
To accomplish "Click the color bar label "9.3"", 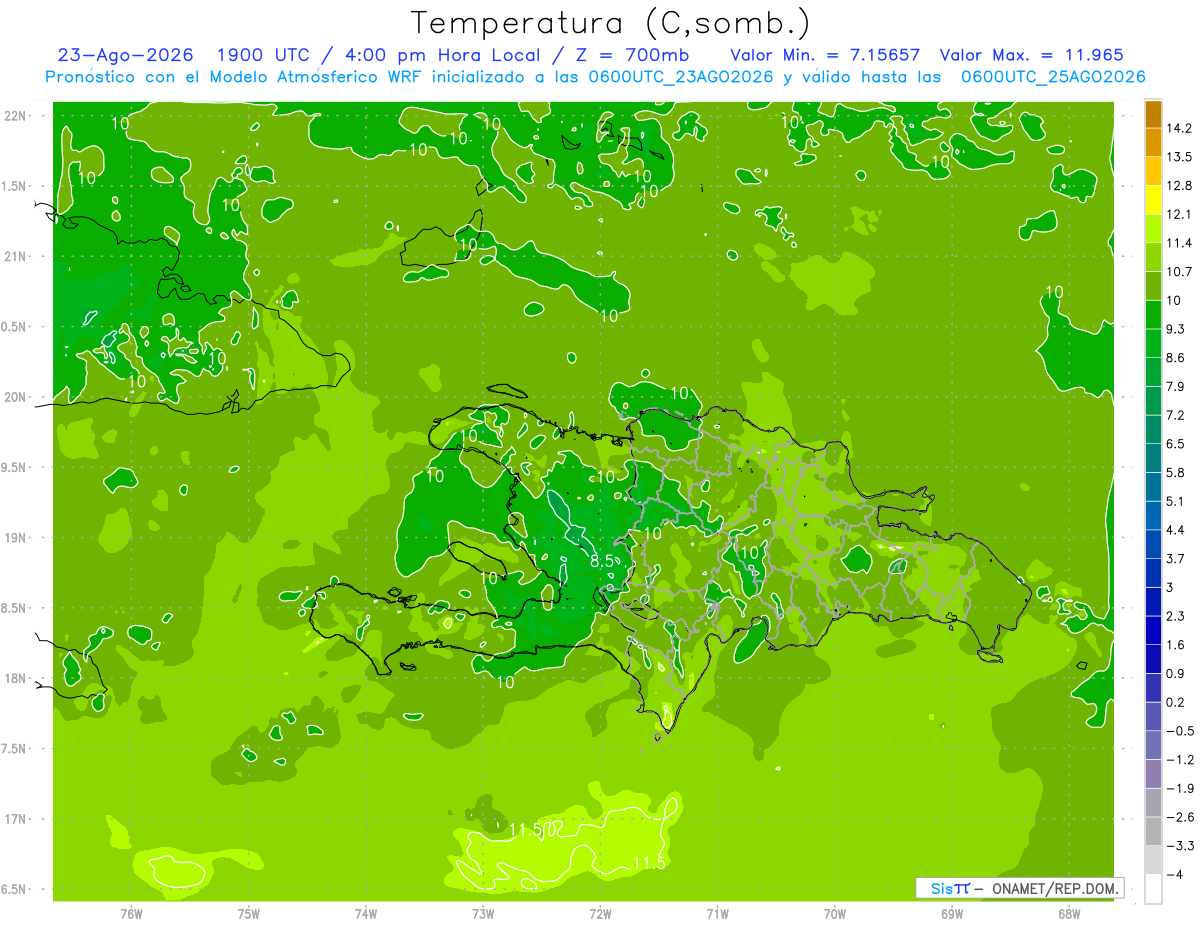I will [x=1177, y=329].
